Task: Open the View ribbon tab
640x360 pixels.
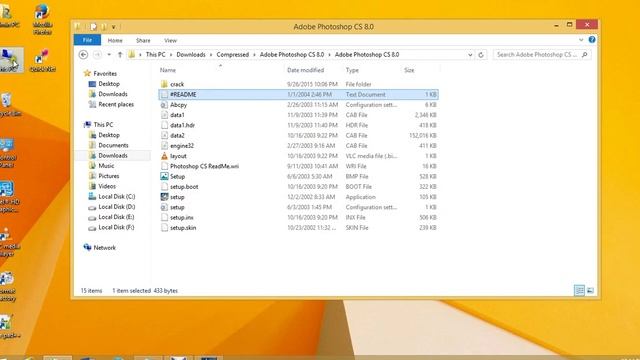Action: [x=171, y=40]
